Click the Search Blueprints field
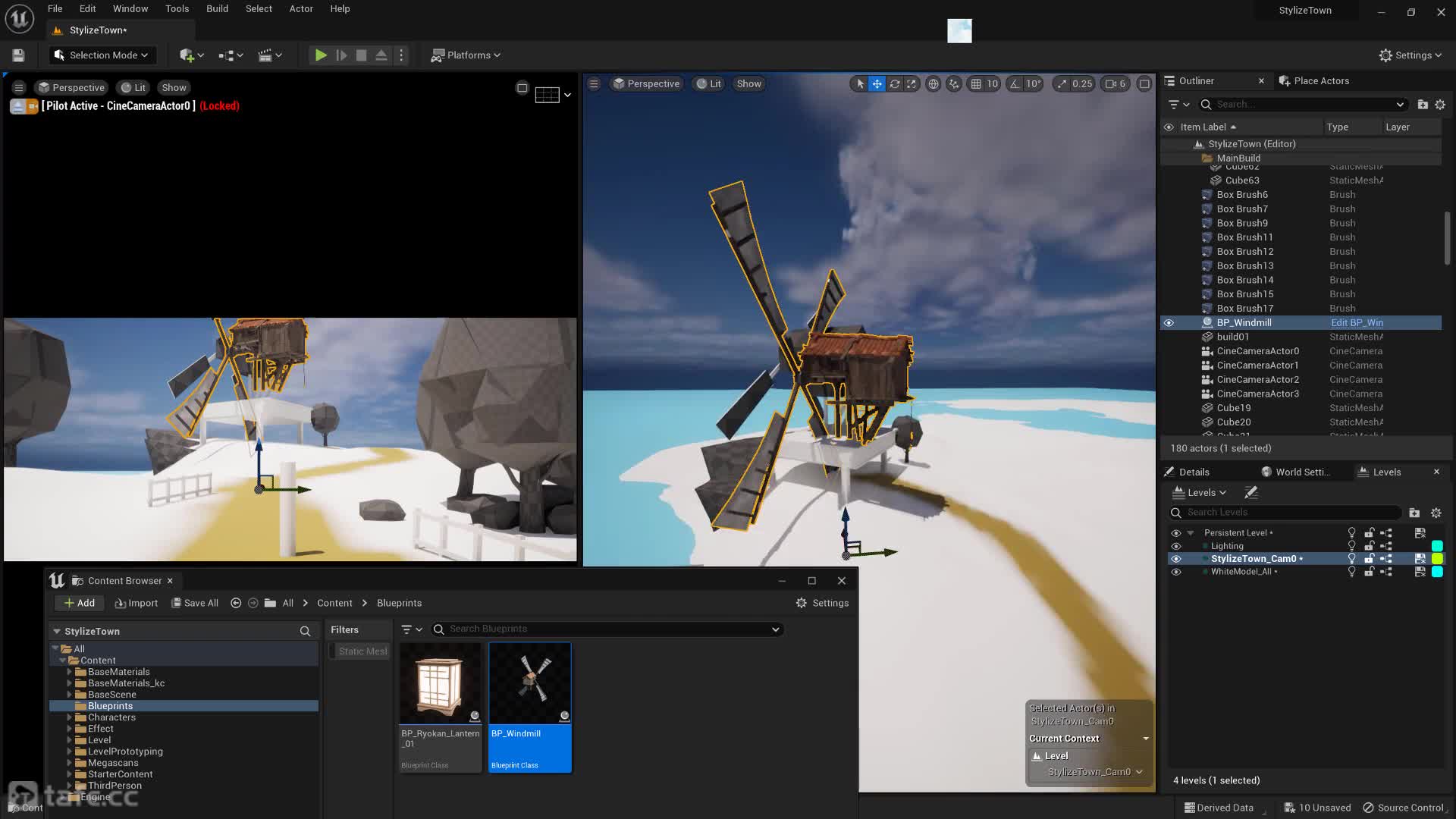1456x819 pixels. coord(607,629)
